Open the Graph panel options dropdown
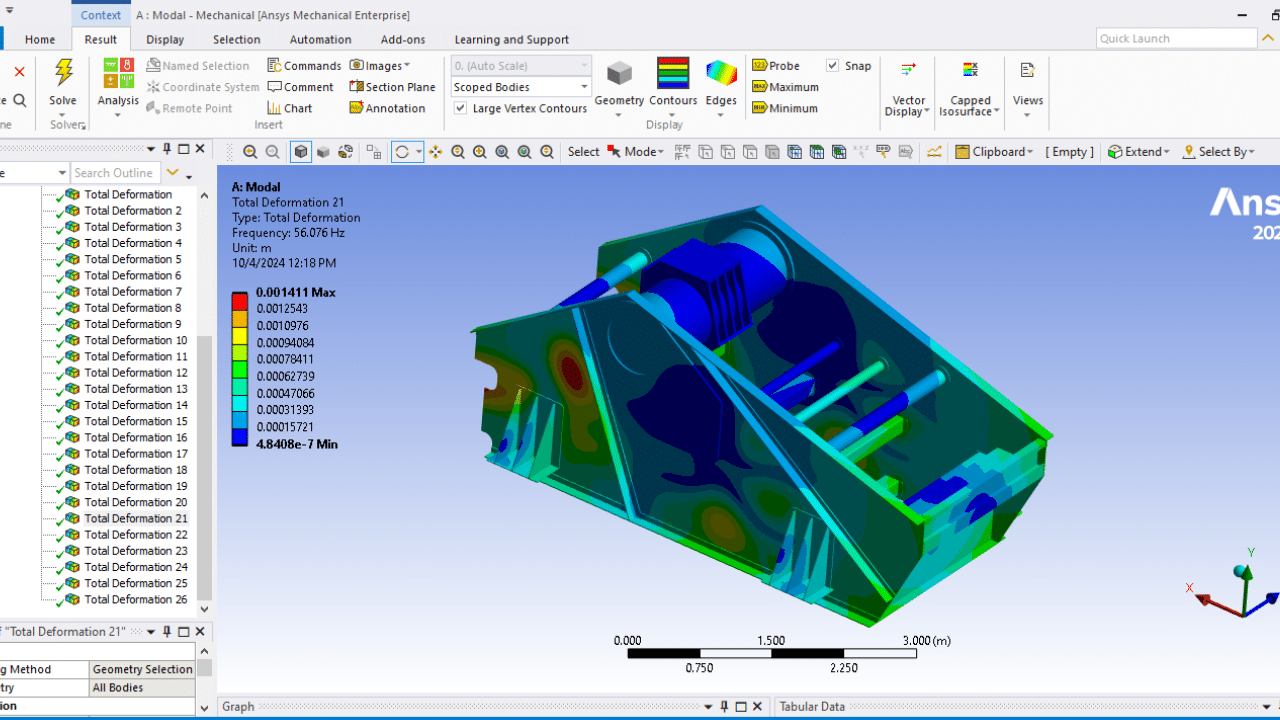Screen dimensions: 1280x720 [x=709, y=707]
